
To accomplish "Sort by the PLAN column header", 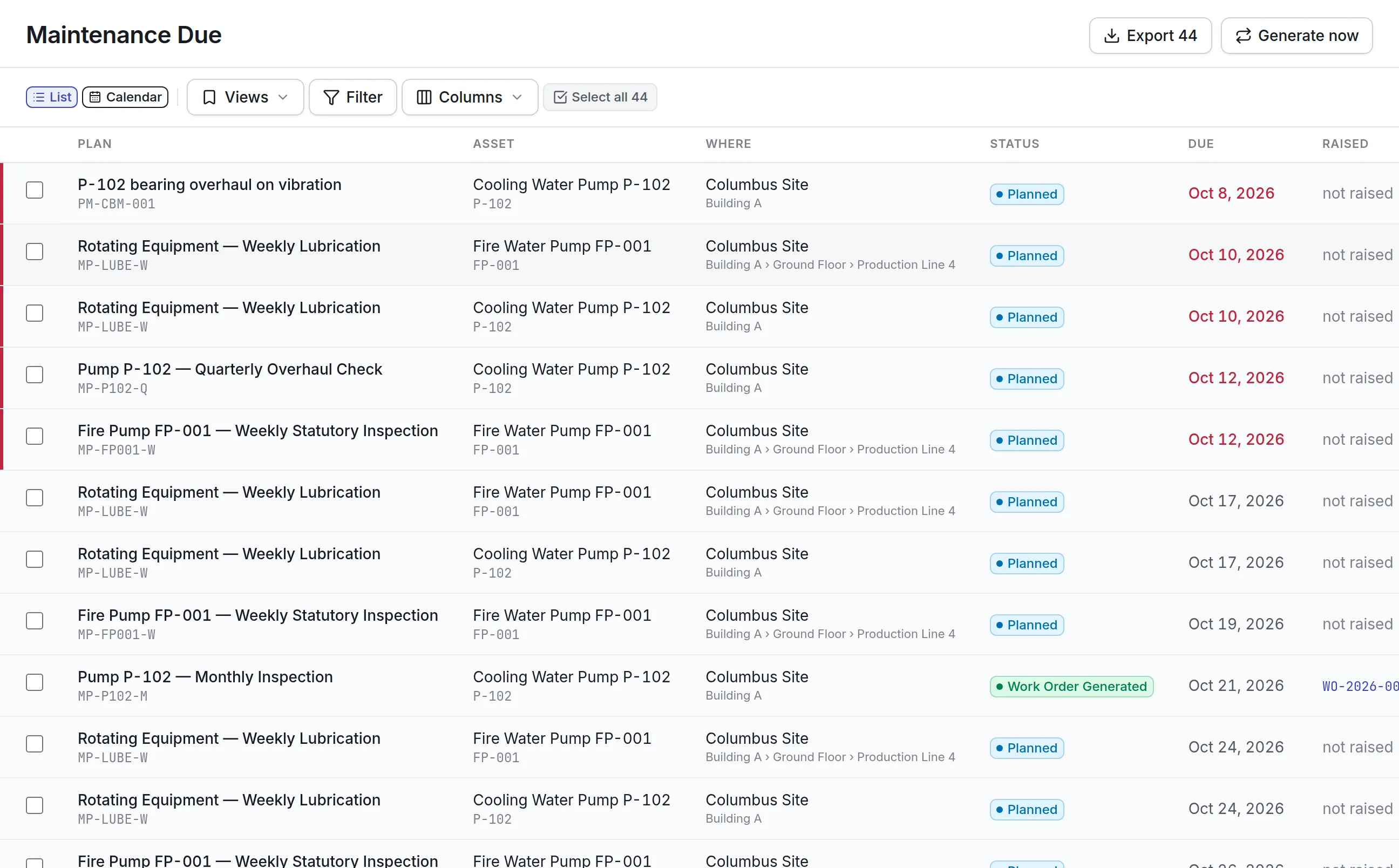I will click(x=94, y=144).
